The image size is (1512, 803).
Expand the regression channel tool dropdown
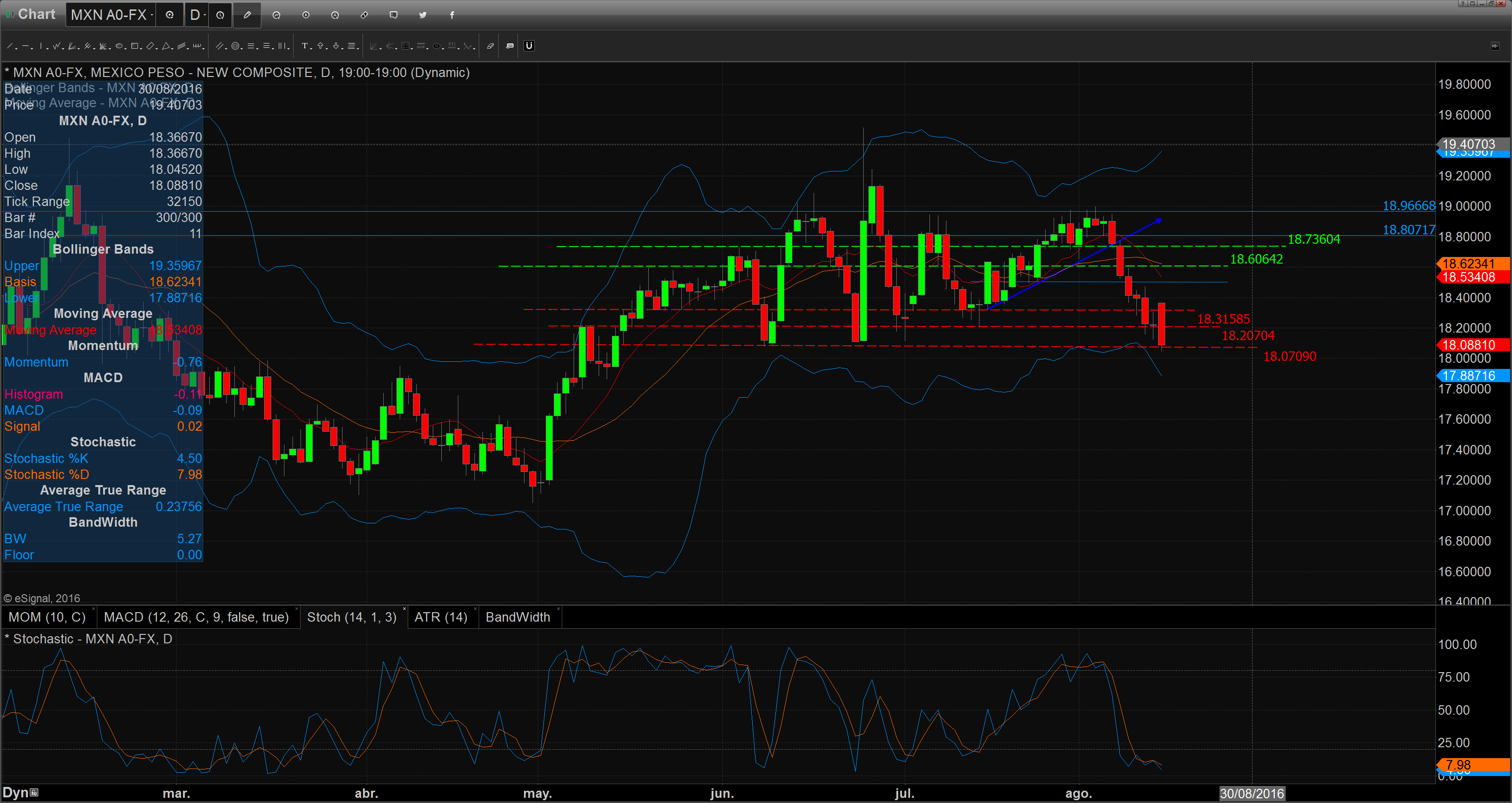click(x=188, y=49)
